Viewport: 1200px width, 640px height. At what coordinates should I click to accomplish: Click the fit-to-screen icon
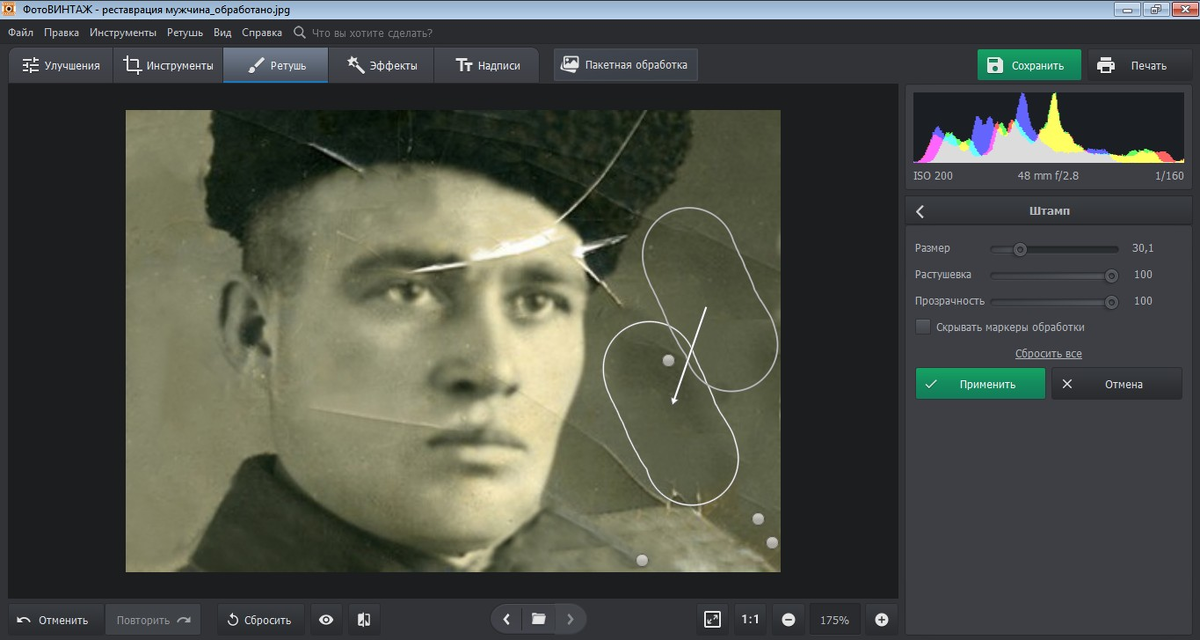(x=712, y=620)
